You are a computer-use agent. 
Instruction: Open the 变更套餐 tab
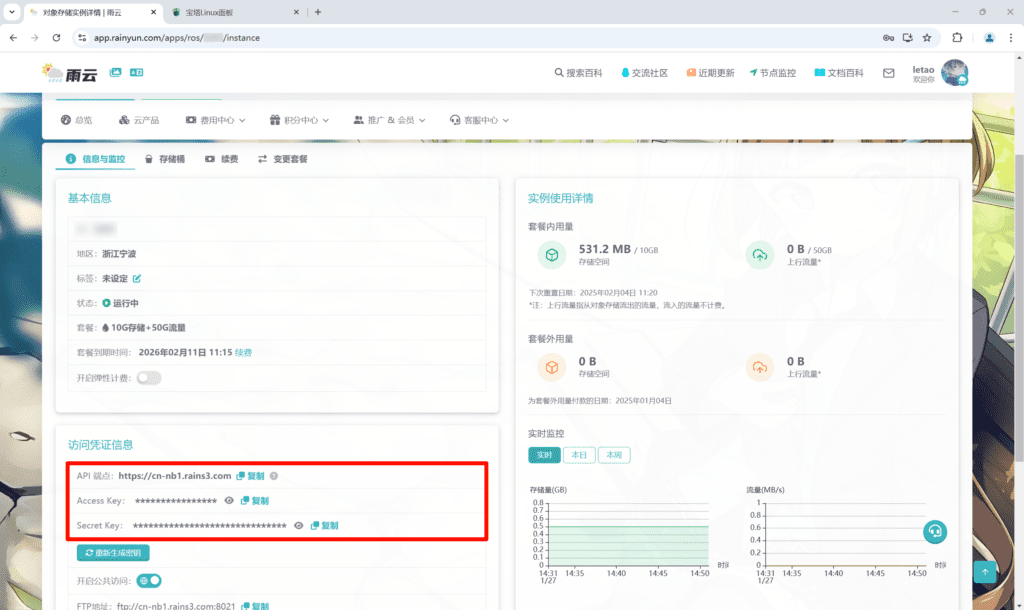tap(283, 159)
